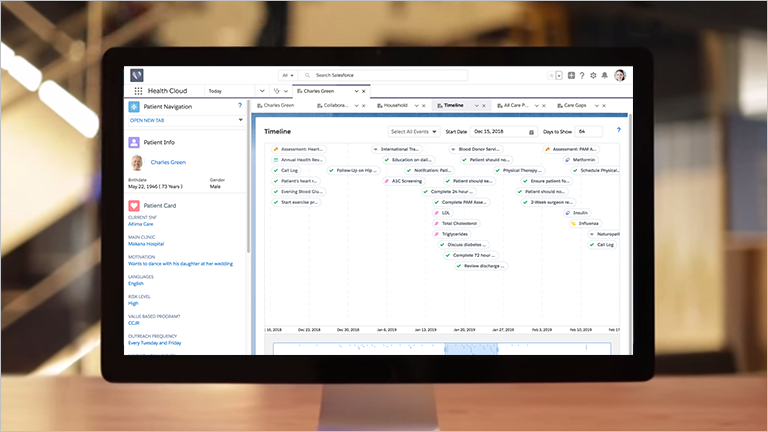Viewport: 768px width, 432px height.
Task: Open the setup gear icon
Action: pyautogui.click(x=593, y=75)
